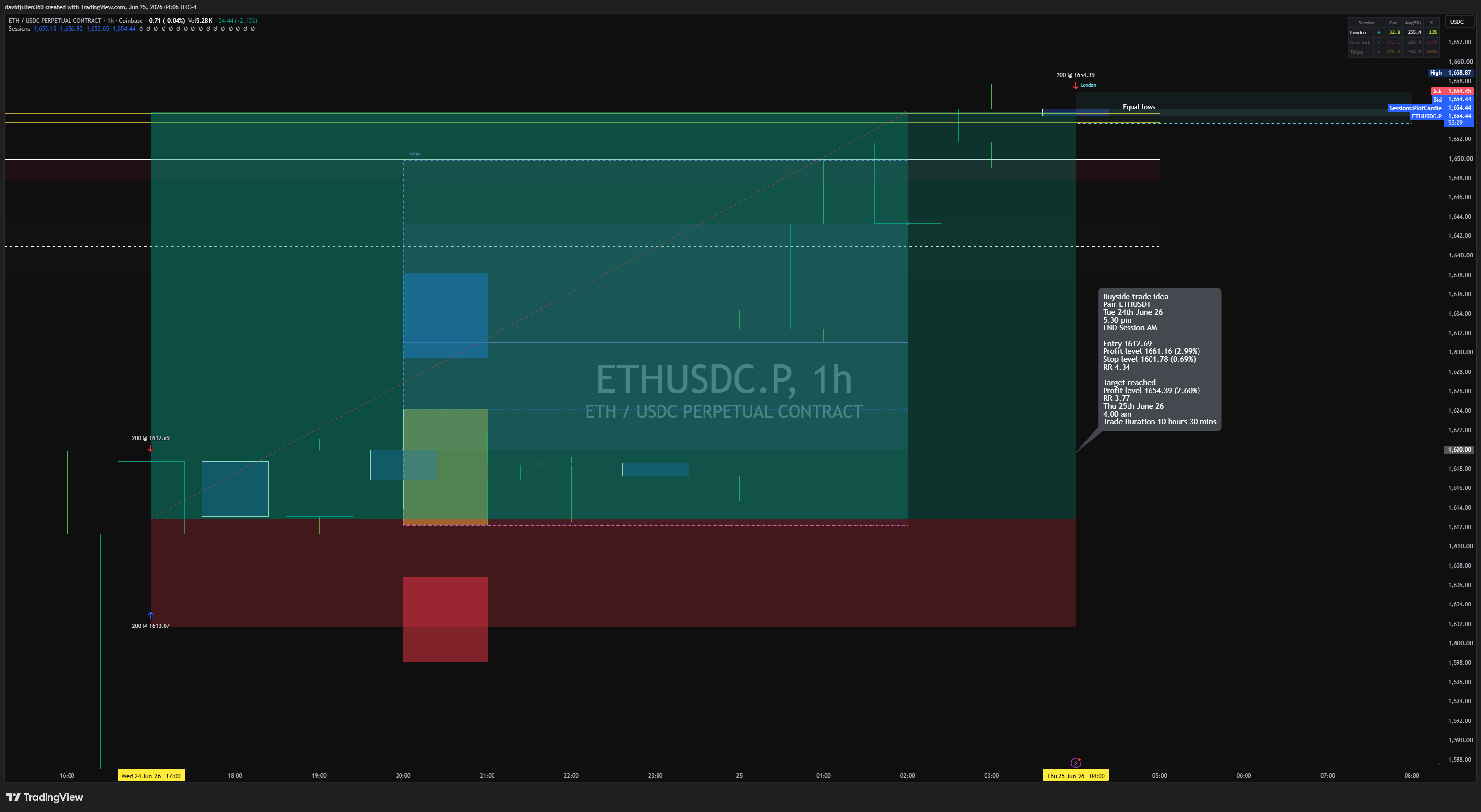Image resolution: width=1481 pixels, height=812 pixels.
Task: Click the ETH / USDC PERPETUAL CONTRACT title
Action: [55, 20]
